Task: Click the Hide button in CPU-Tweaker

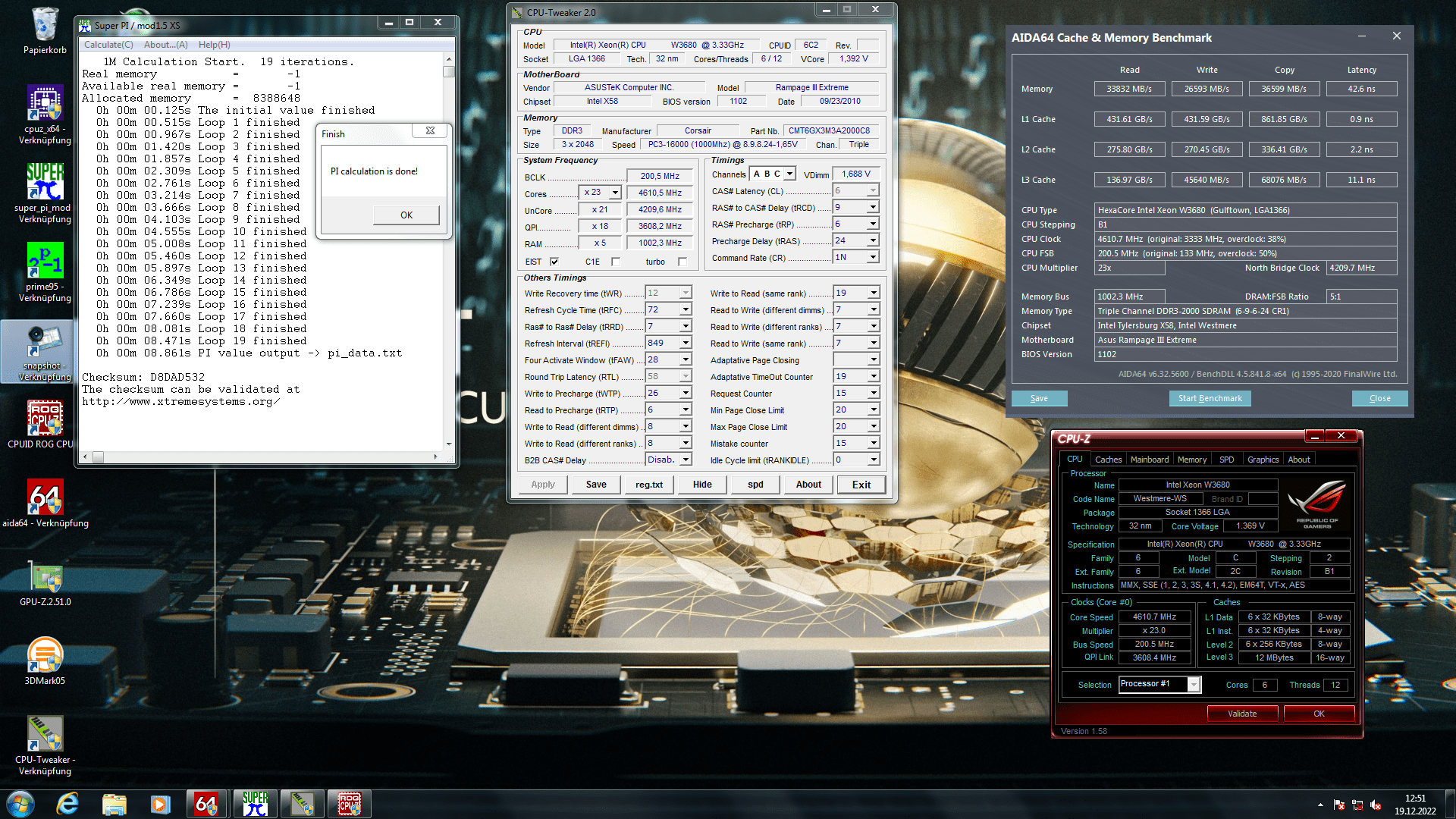Action: point(702,485)
